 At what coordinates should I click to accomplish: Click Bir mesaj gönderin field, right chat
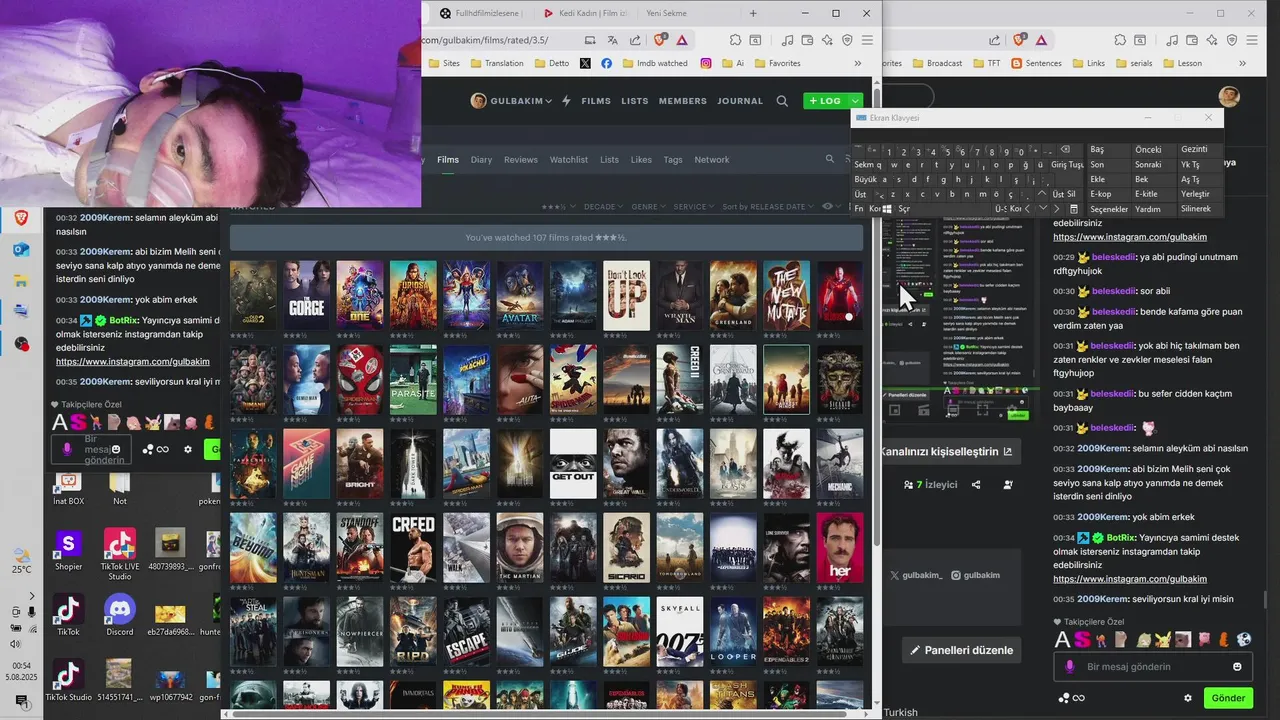(x=1154, y=666)
